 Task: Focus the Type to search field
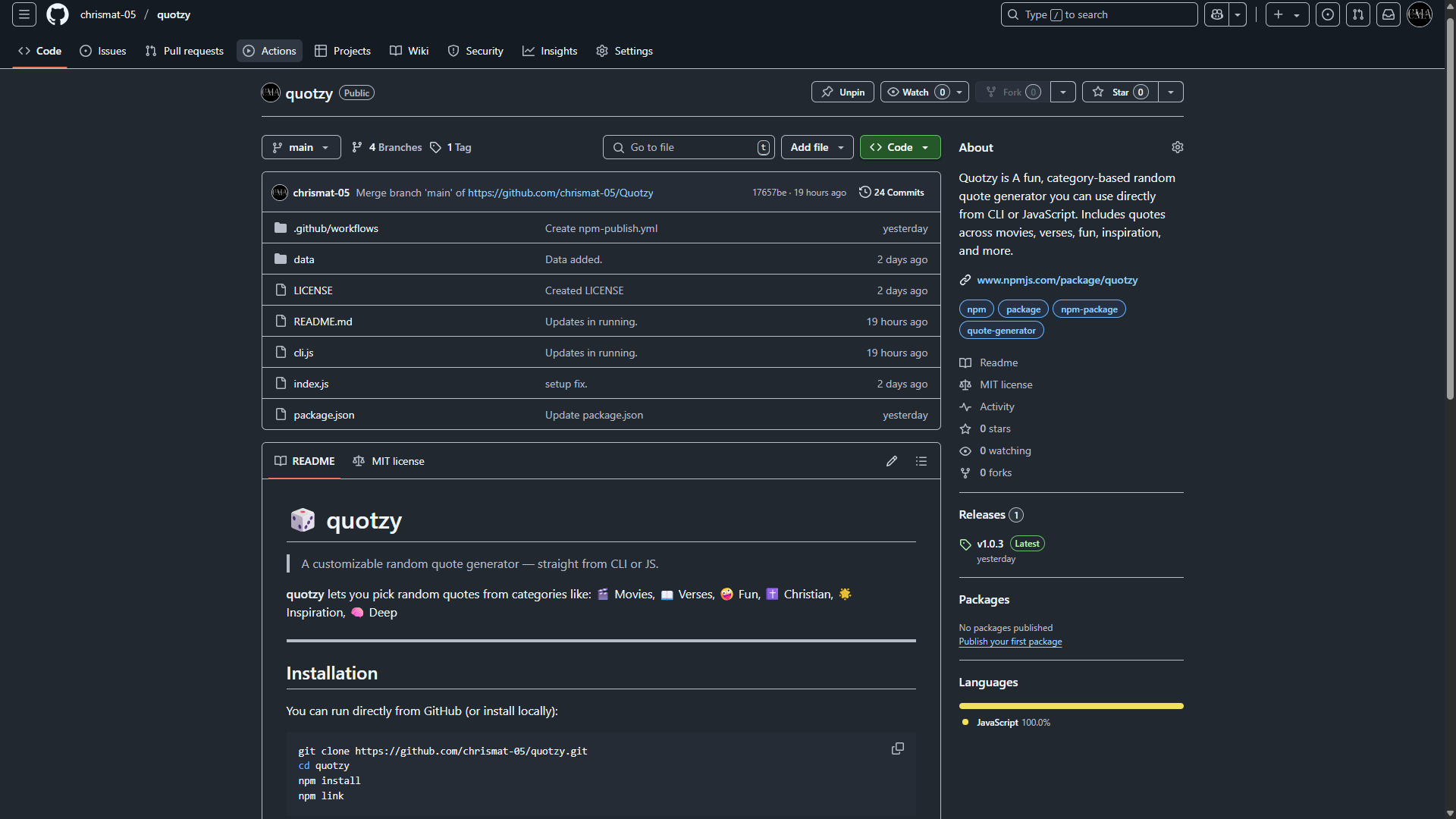1099,14
